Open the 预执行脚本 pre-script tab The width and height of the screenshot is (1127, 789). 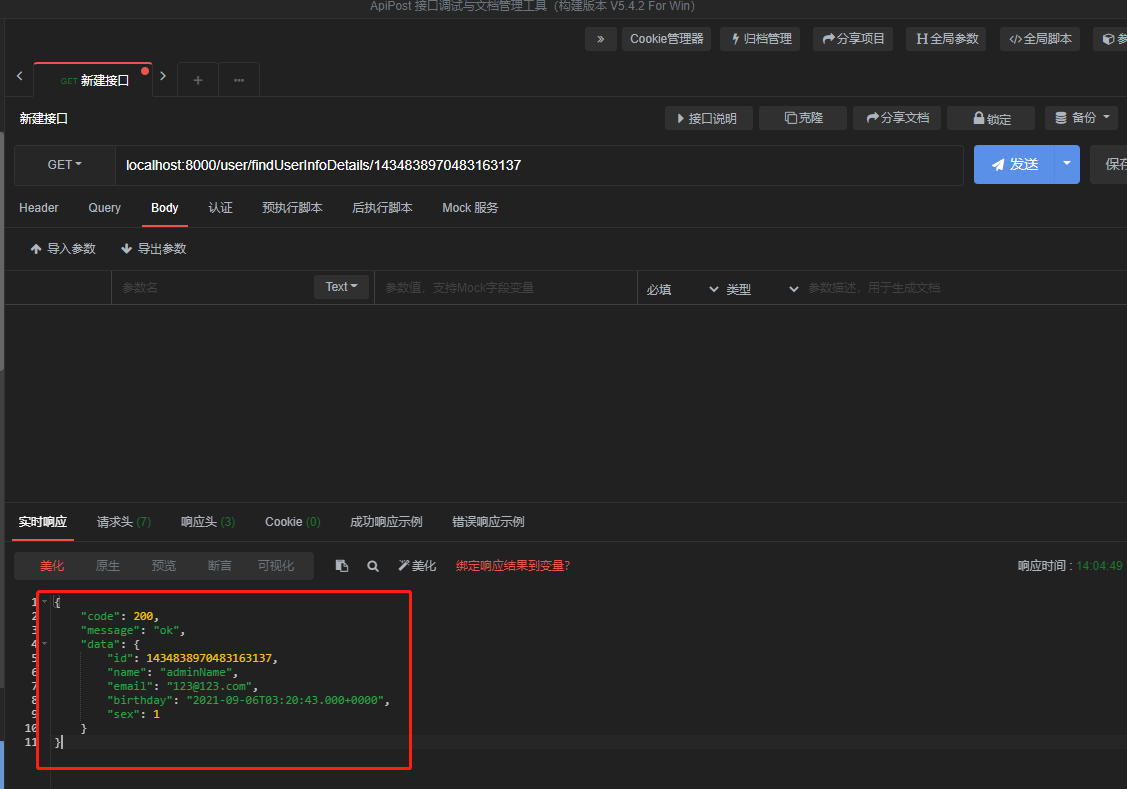292,208
